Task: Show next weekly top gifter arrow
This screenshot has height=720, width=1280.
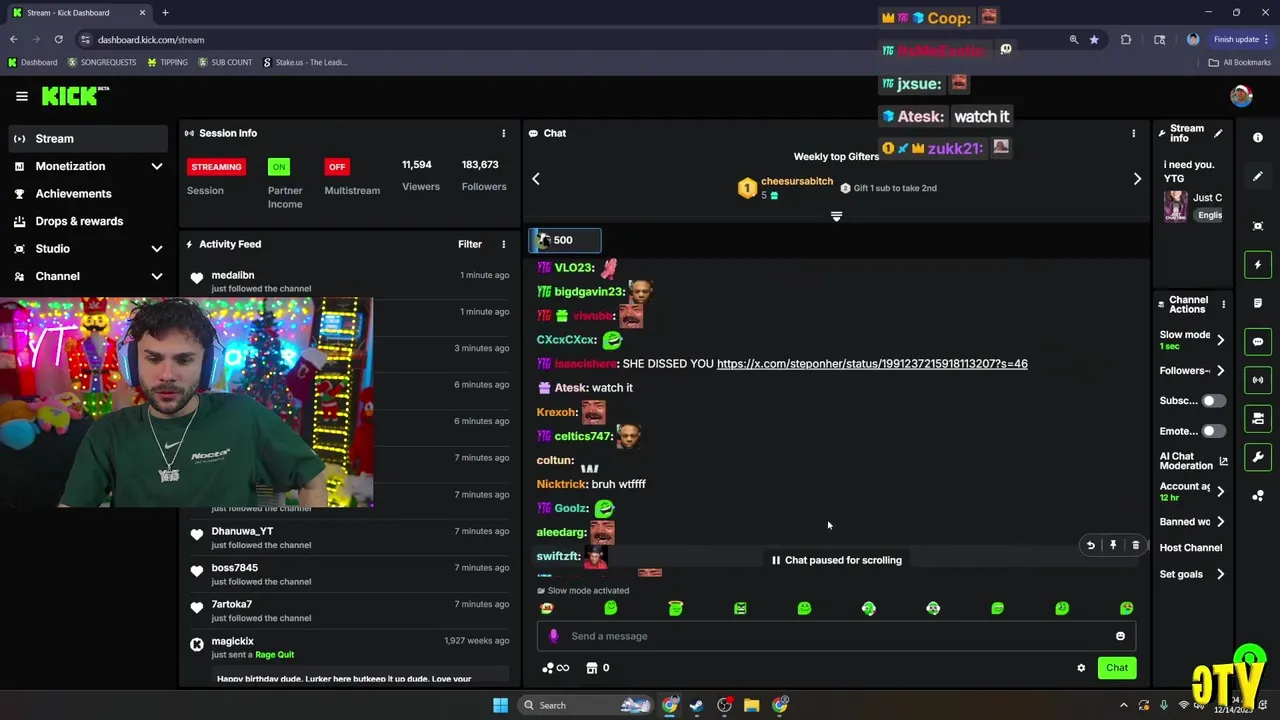Action: pyautogui.click(x=1136, y=179)
